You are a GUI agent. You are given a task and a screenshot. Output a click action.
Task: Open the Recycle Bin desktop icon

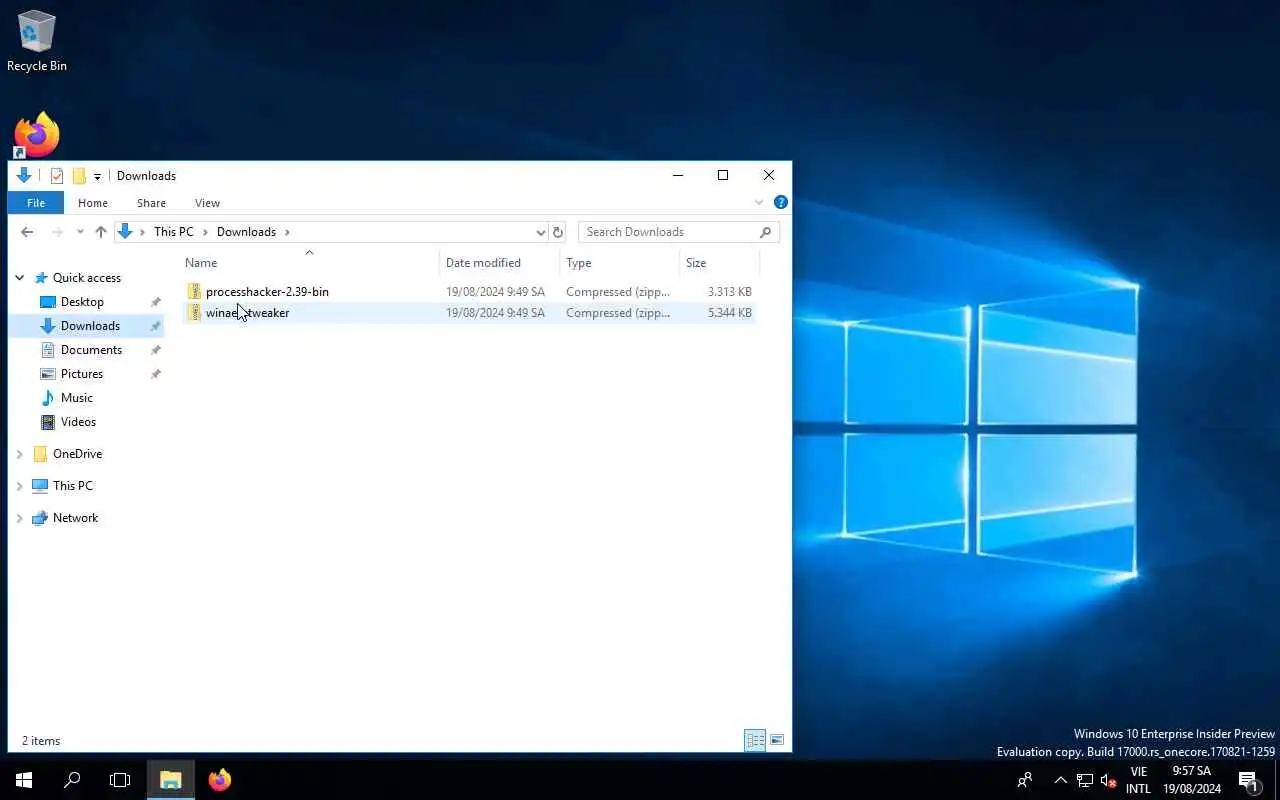37,41
